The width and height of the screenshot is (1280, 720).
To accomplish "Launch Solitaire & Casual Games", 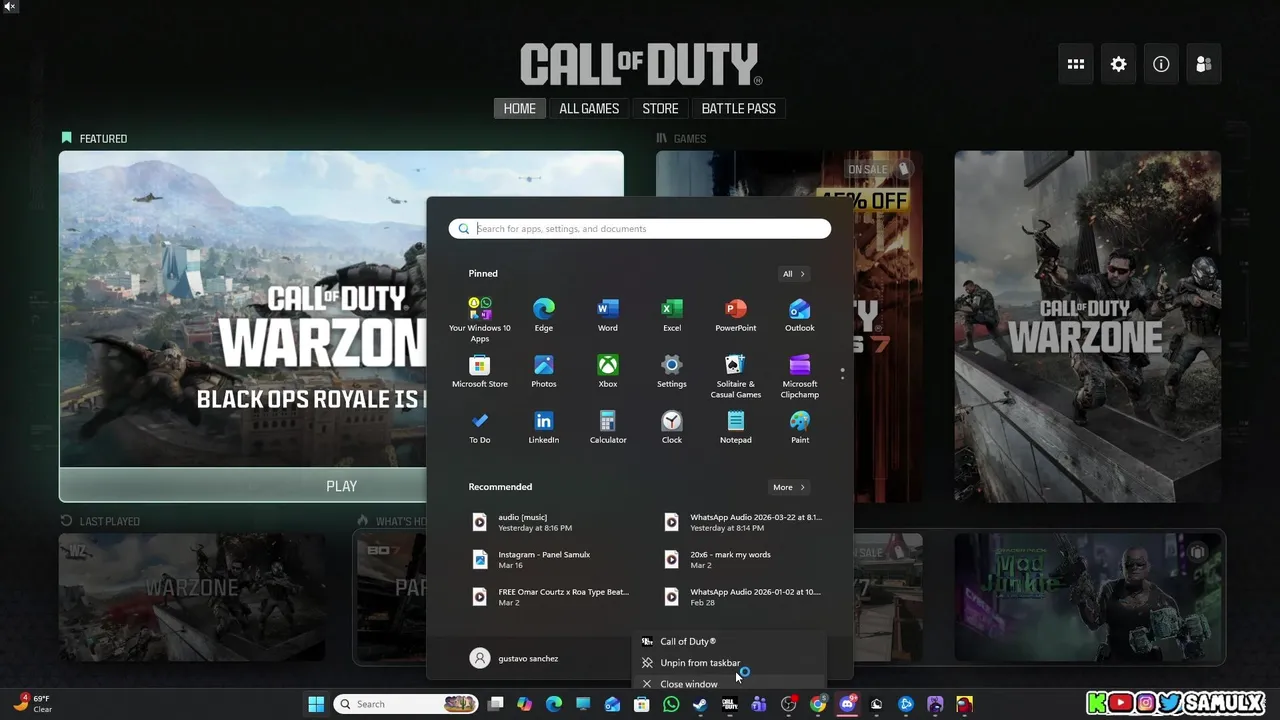I will click(735, 375).
